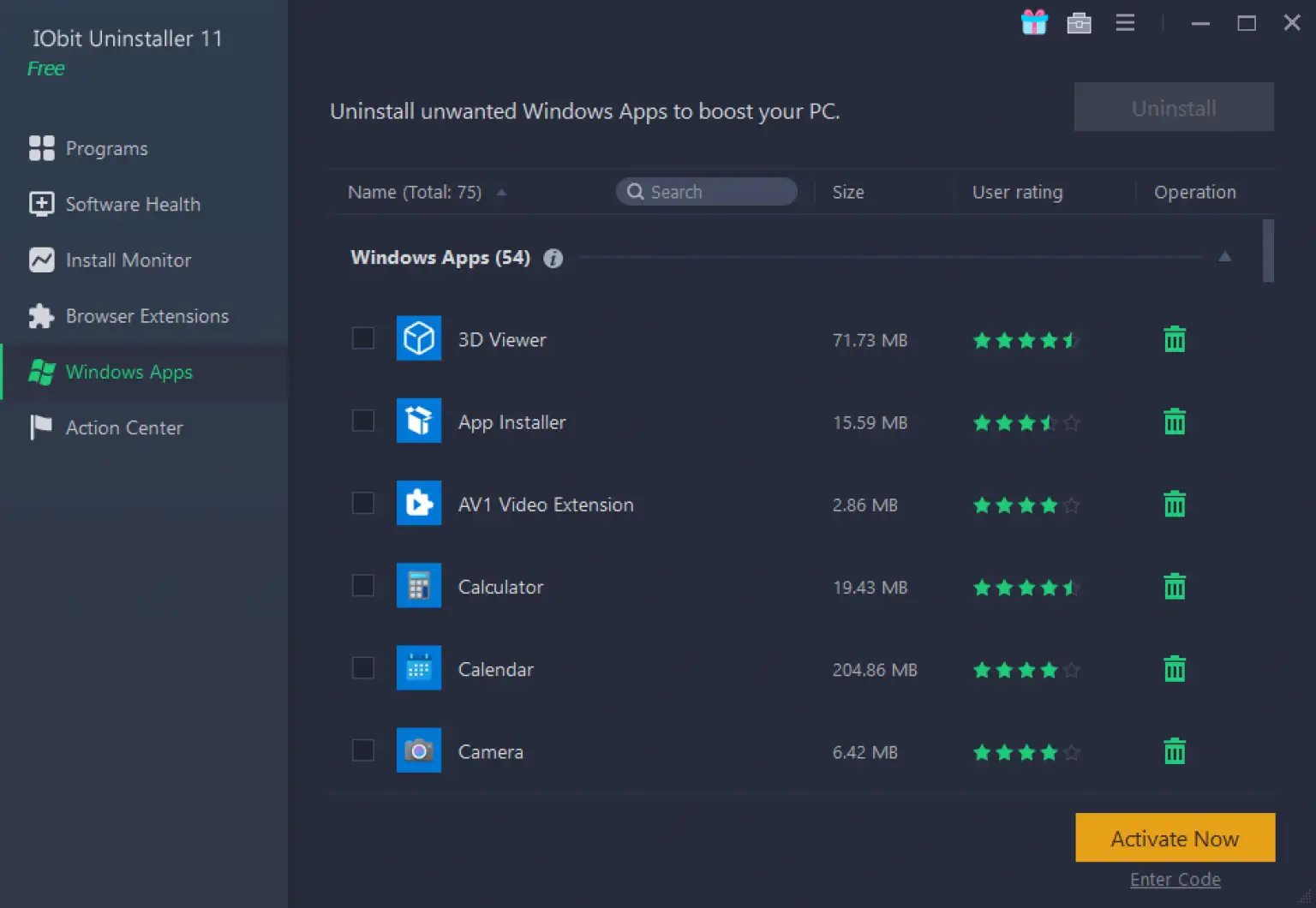Open the Software Health section

[144, 204]
